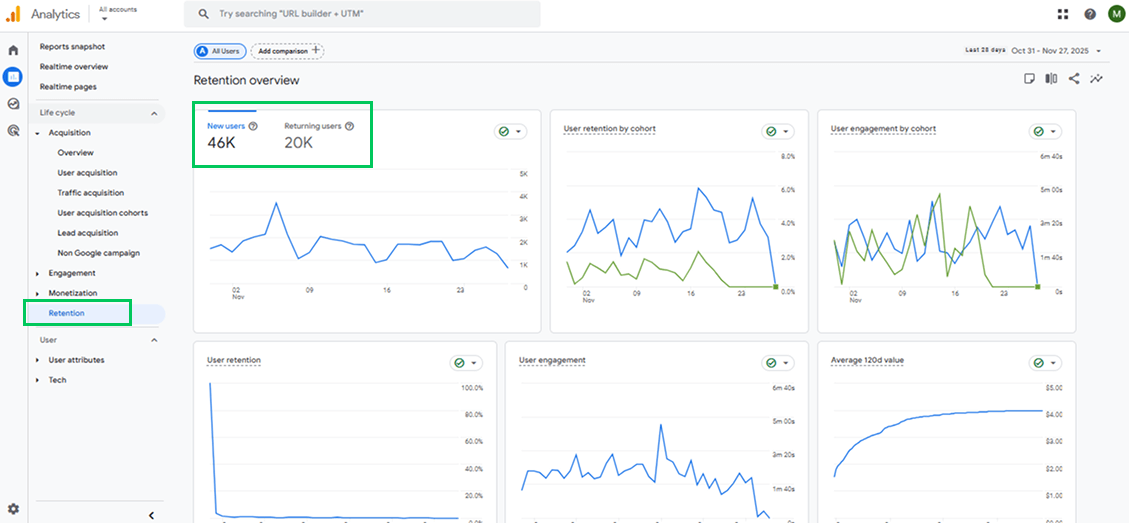Click the Add comparison button

point(287,50)
